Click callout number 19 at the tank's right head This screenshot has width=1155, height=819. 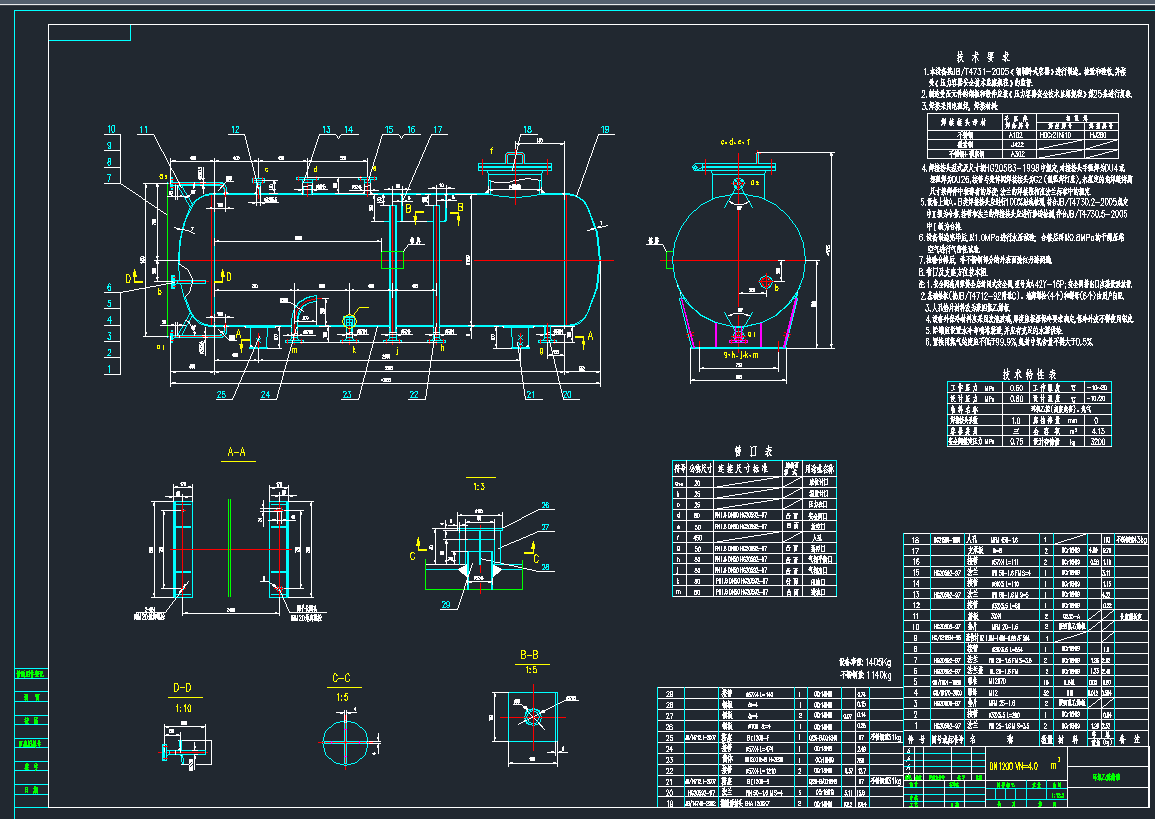tap(605, 130)
